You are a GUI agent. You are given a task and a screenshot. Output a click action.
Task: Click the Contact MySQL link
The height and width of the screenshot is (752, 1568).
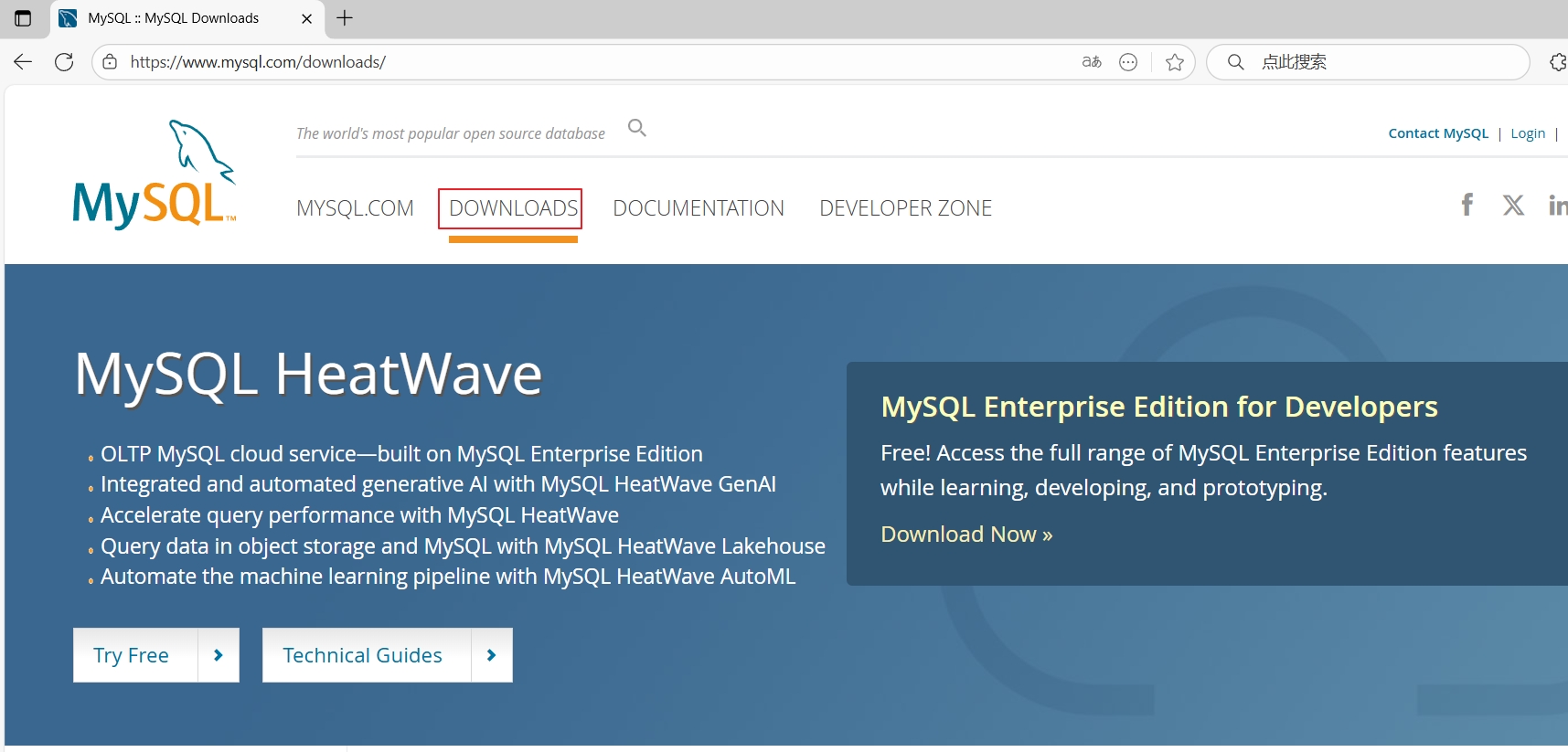1438,133
